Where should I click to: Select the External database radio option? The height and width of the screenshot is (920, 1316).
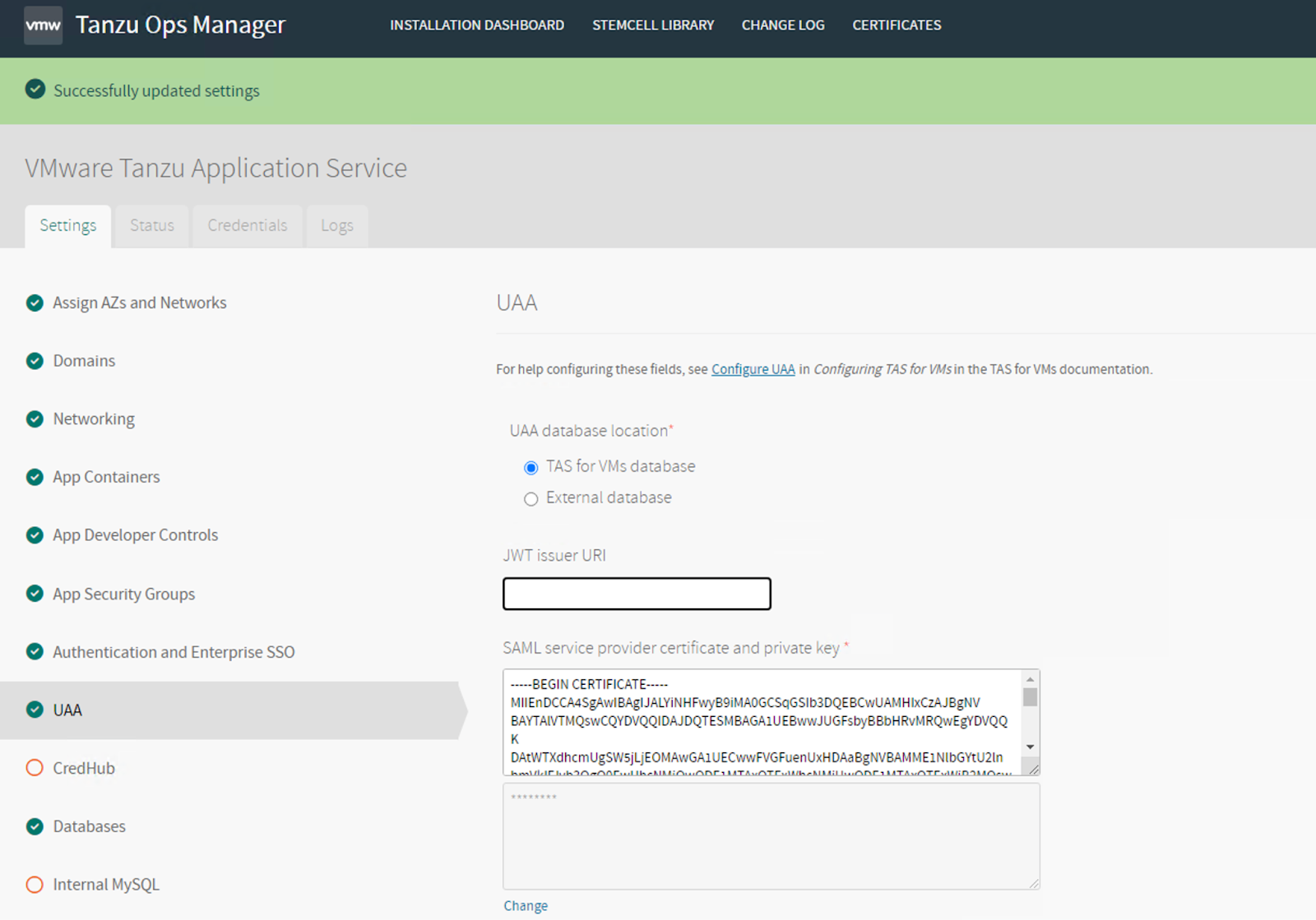531,499
